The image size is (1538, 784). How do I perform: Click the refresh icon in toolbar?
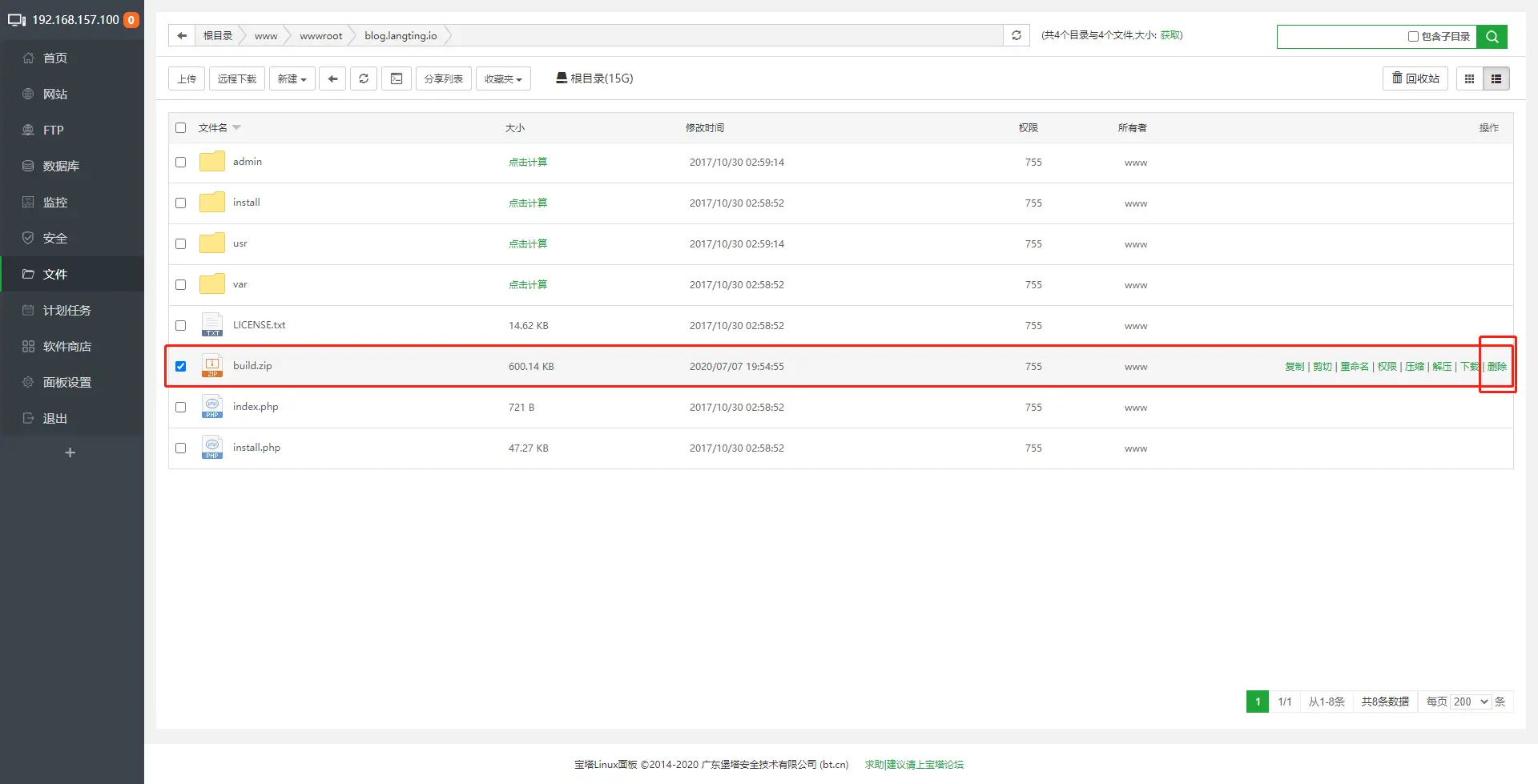[x=364, y=78]
